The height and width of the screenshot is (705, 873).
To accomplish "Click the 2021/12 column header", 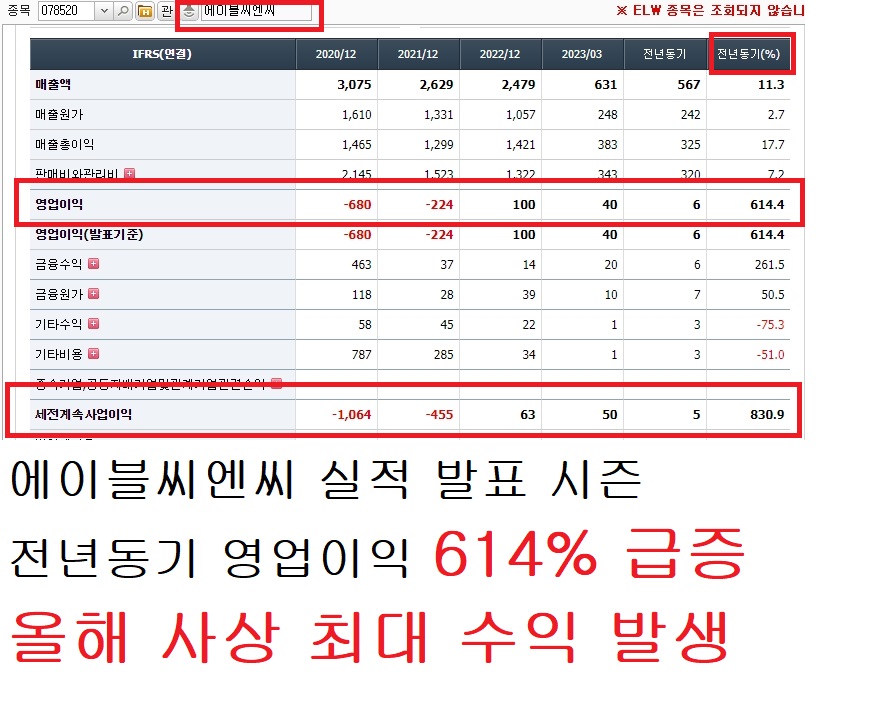I will point(418,54).
